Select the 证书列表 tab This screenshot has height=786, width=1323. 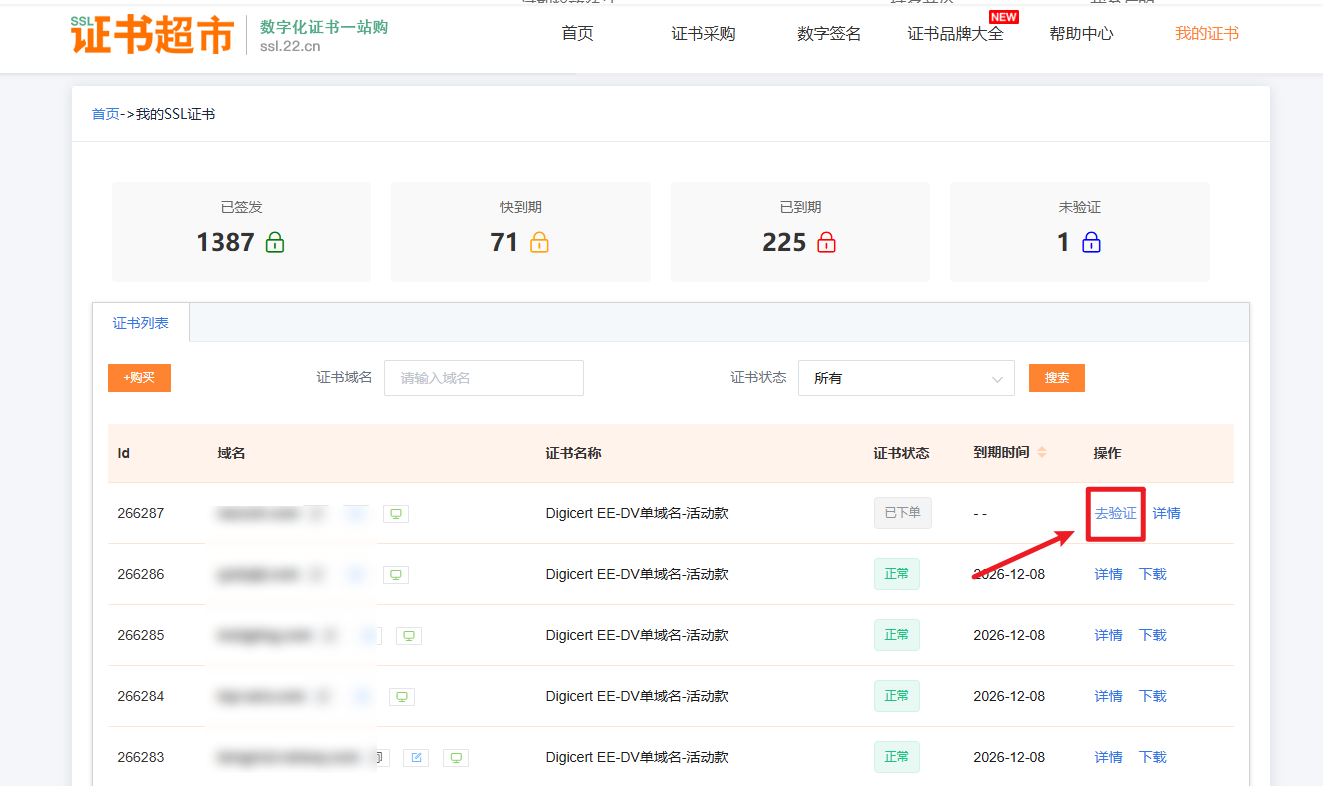[x=141, y=323]
